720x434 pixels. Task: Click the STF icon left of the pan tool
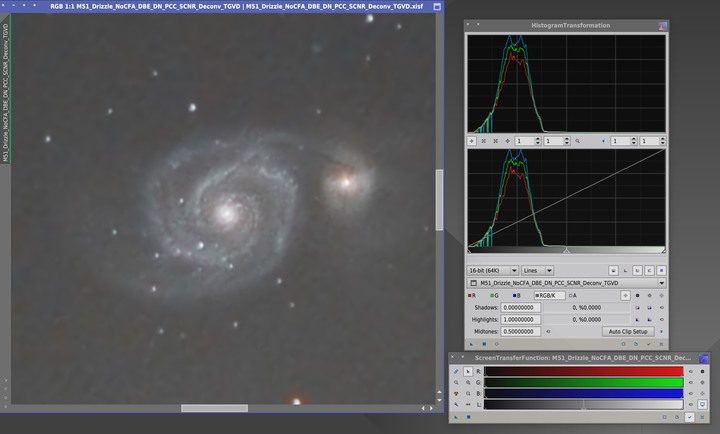[456, 405]
